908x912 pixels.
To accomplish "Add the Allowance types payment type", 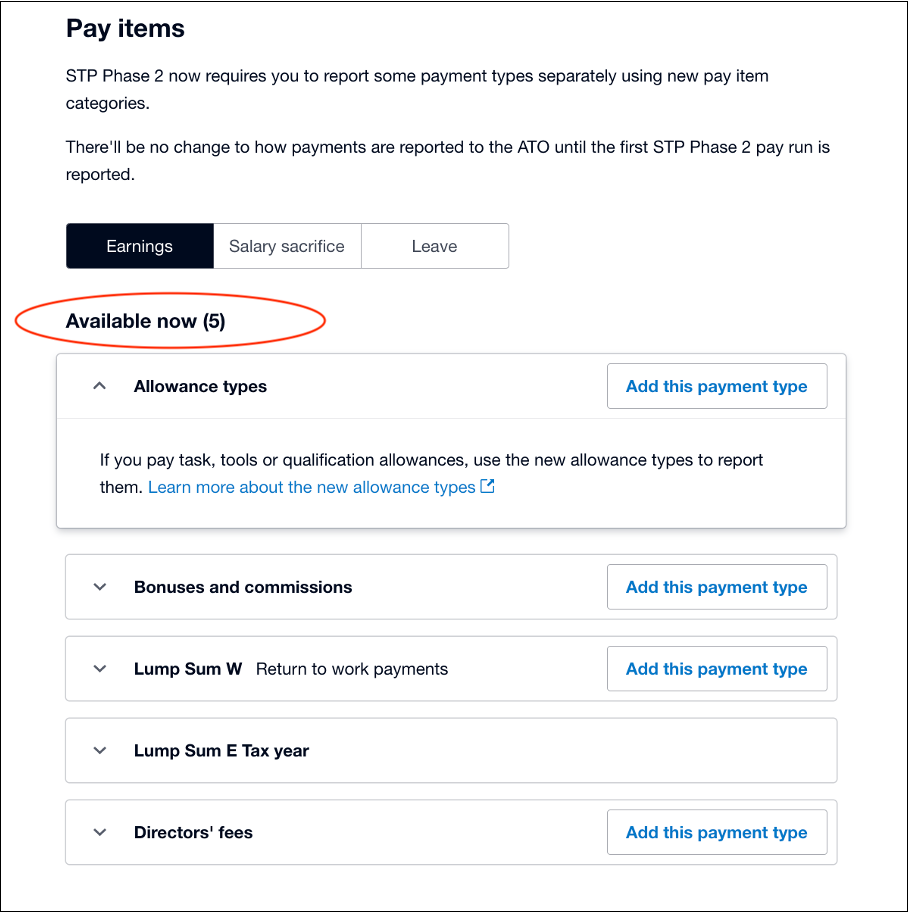I will click(717, 386).
